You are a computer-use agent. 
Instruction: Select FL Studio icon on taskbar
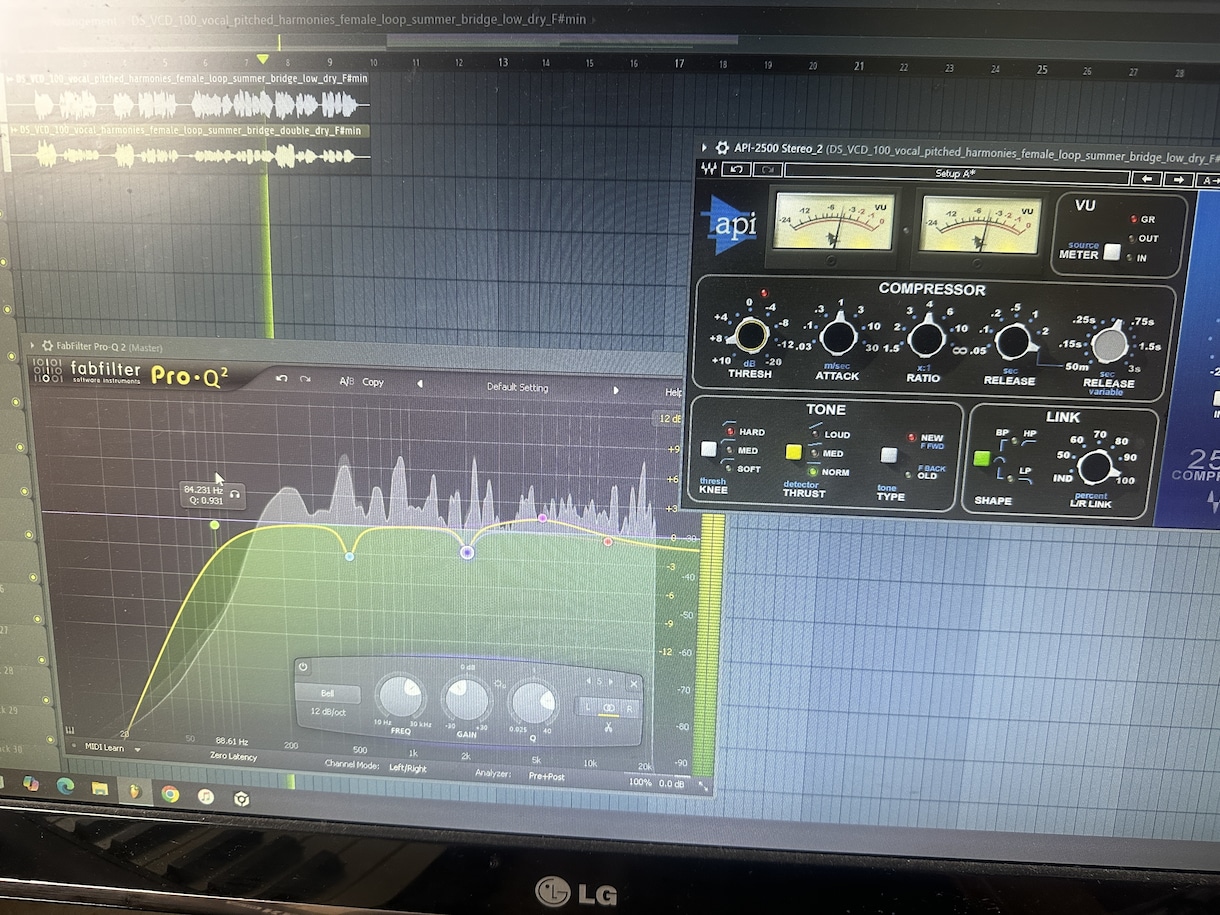tap(134, 791)
